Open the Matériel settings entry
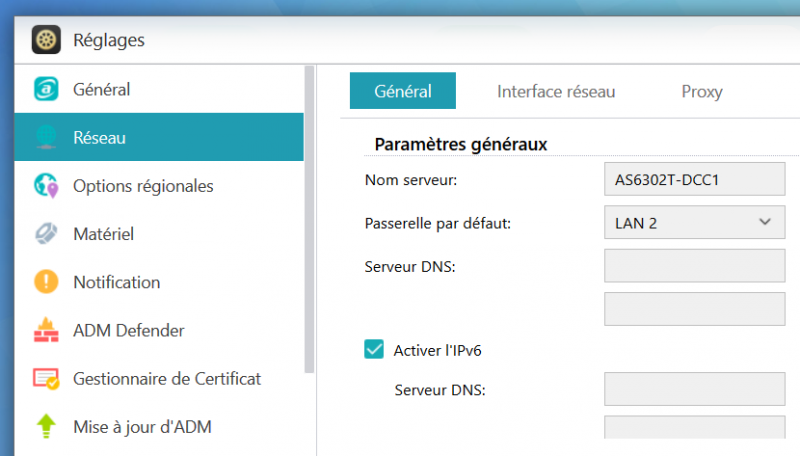 pyautogui.click(x=103, y=234)
